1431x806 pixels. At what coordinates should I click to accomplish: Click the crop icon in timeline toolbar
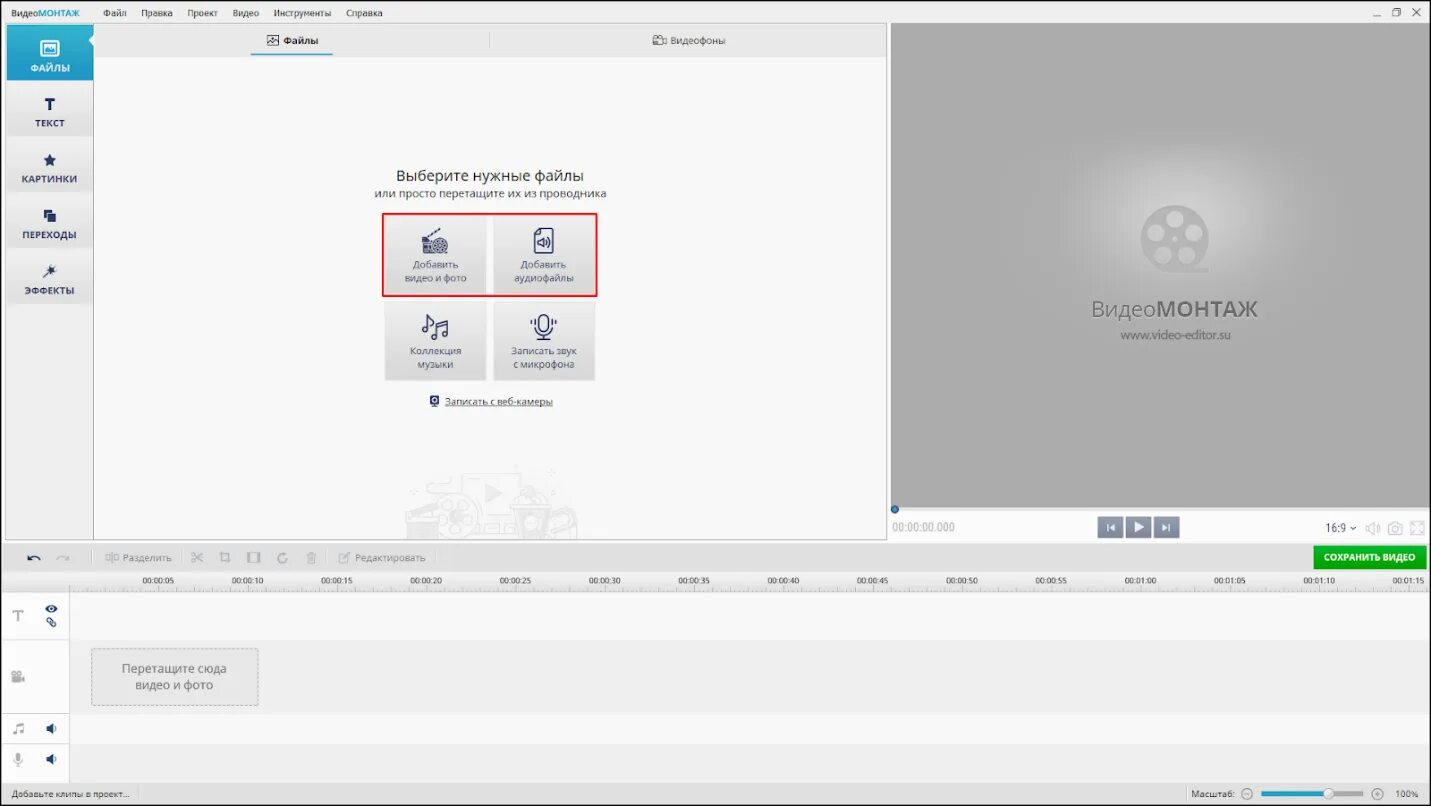[x=225, y=557]
